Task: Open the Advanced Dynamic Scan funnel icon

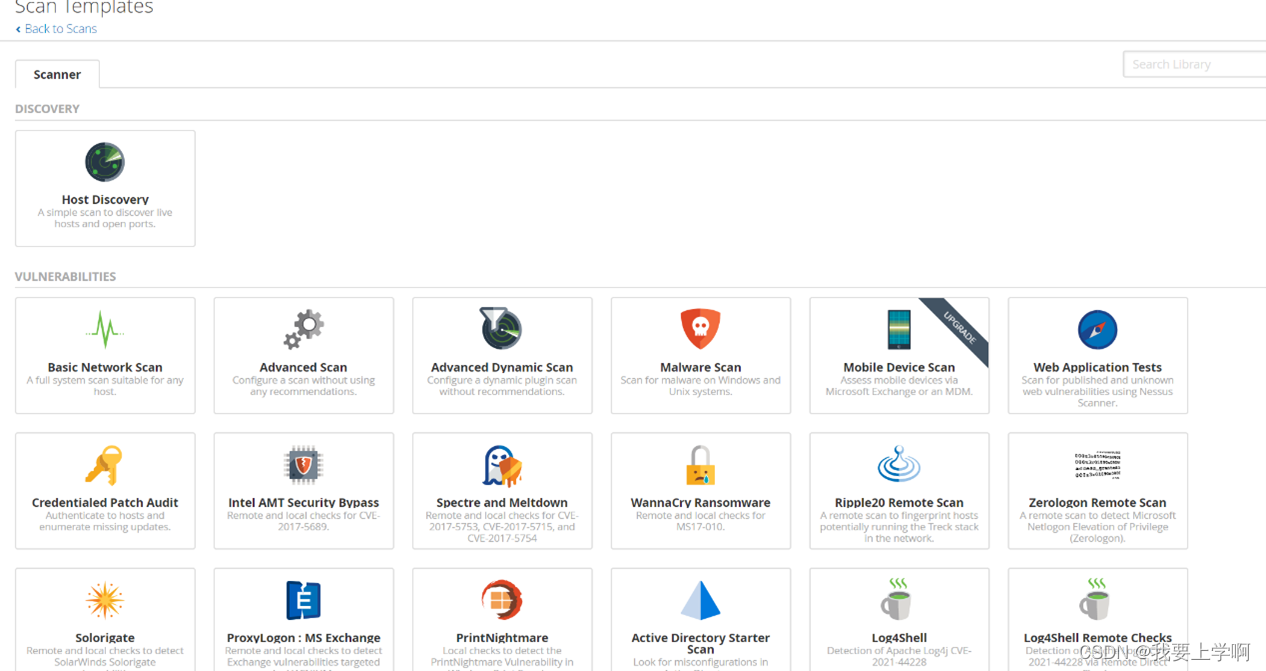Action: [502, 329]
